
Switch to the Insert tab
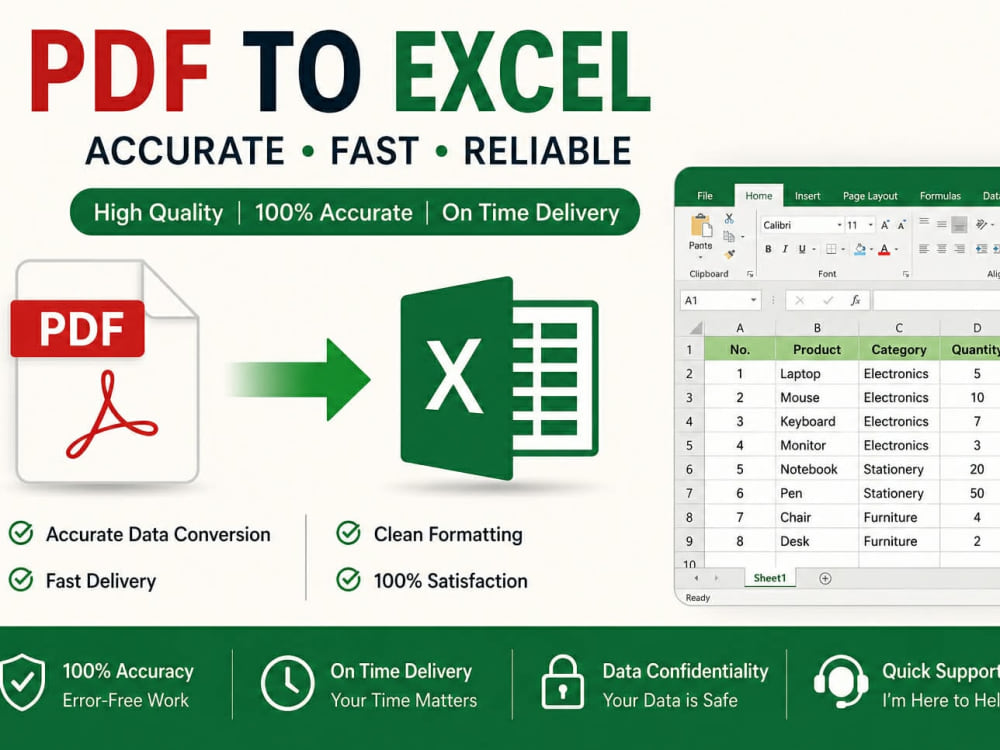click(807, 196)
